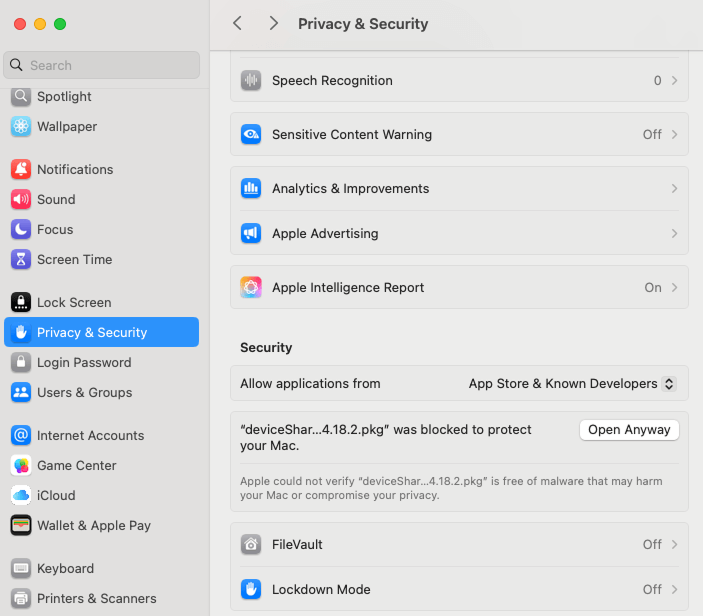The height and width of the screenshot is (616, 703).
Task: Click the Apple Advertising megaphone icon
Action: pos(251,234)
